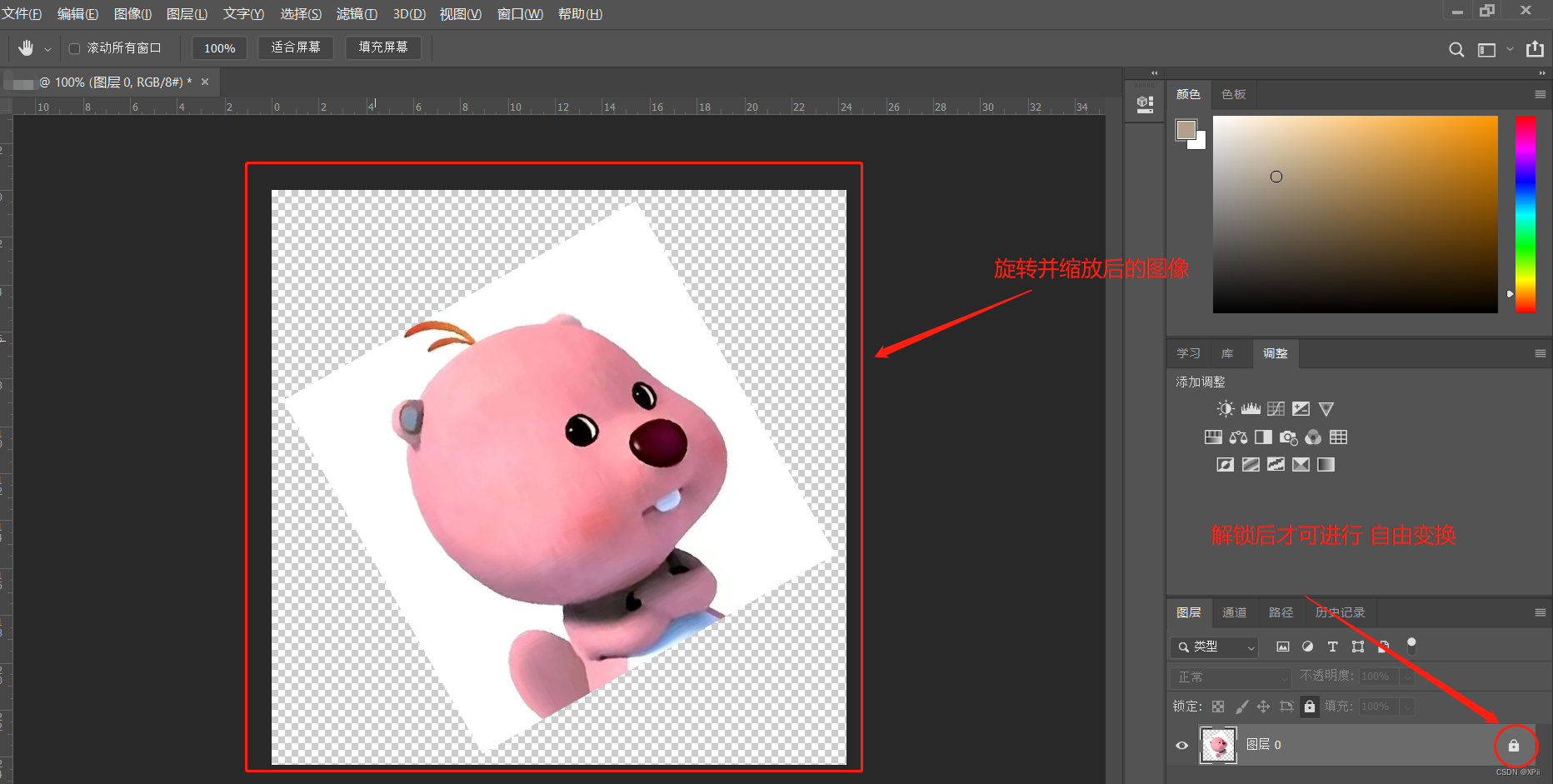Add a Vibrance adjustment (triangle icon)
Image resolution: width=1553 pixels, height=784 pixels.
click(1326, 409)
